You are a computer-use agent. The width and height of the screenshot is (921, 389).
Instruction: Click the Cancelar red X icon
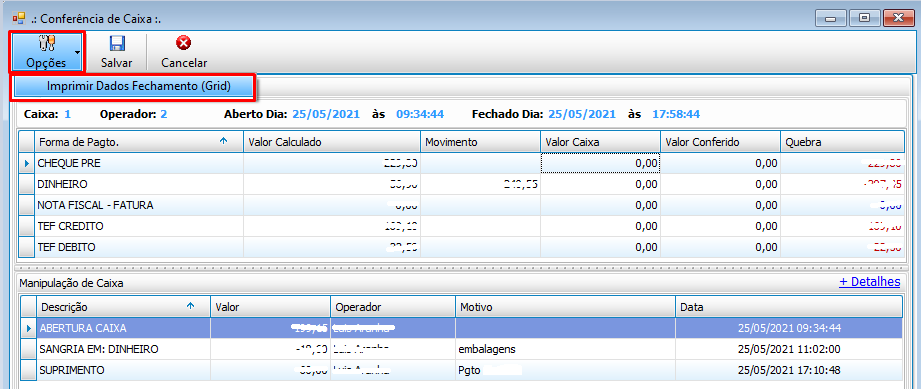[x=184, y=43]
